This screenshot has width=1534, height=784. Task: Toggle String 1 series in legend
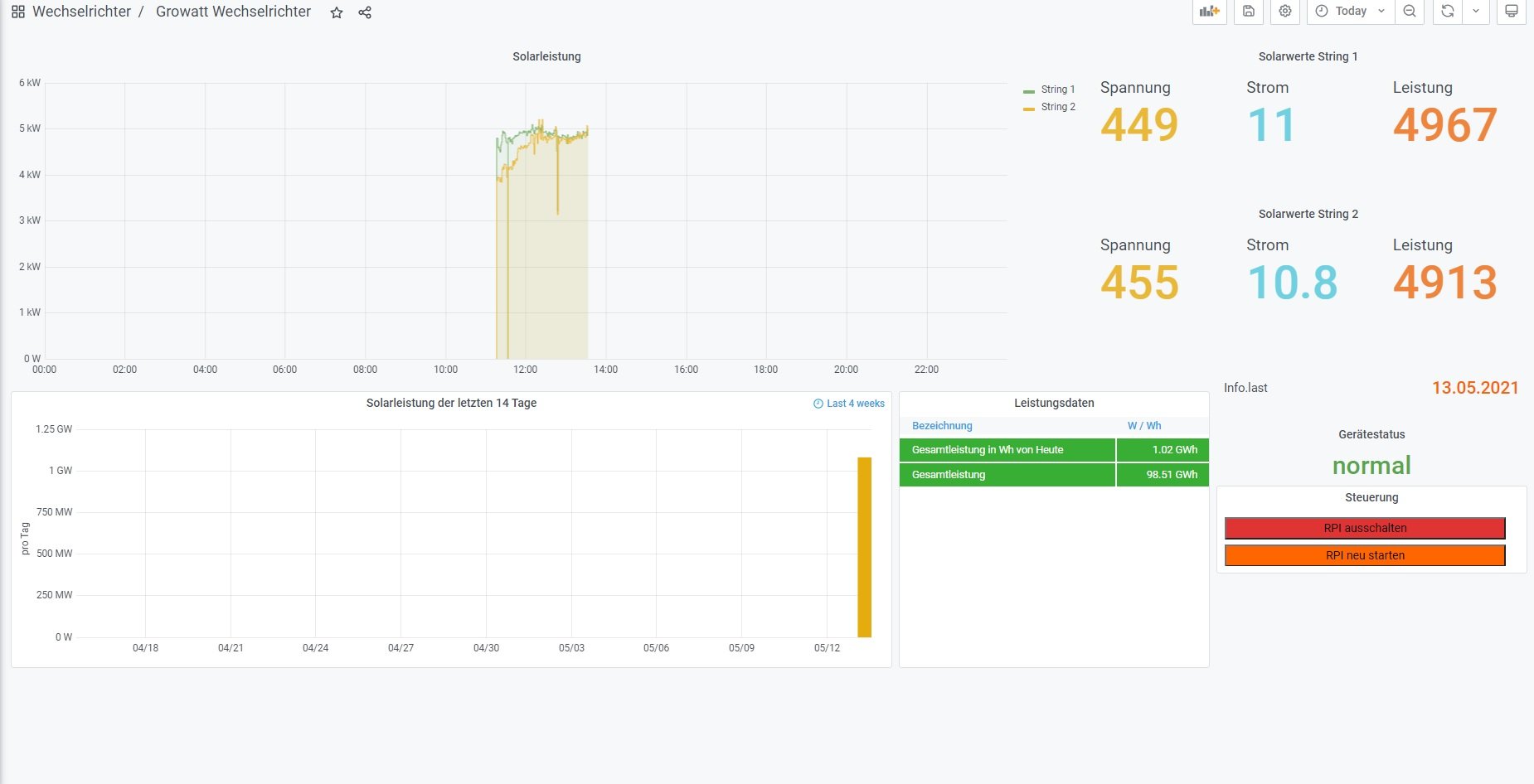pyautogui.click(x=1057, y=90)
